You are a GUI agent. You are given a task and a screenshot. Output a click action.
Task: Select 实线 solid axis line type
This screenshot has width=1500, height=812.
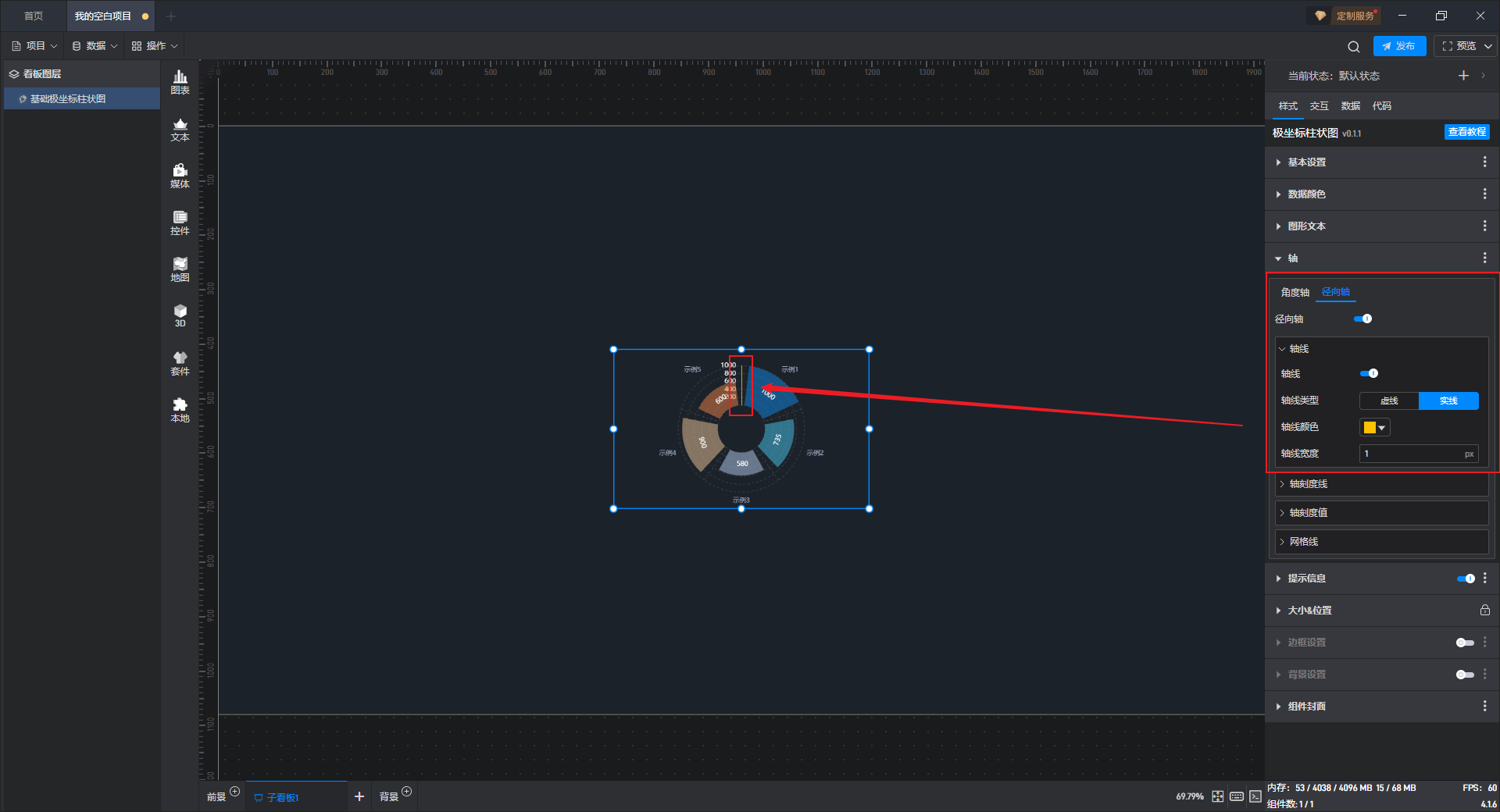coord(1448,401)
